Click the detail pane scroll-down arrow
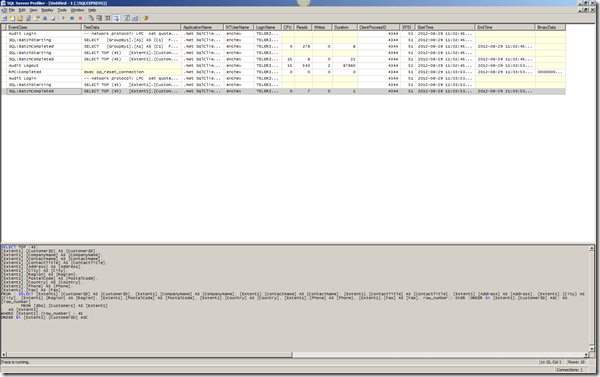This screenshot has height=377, width=600. coord(592,349)
